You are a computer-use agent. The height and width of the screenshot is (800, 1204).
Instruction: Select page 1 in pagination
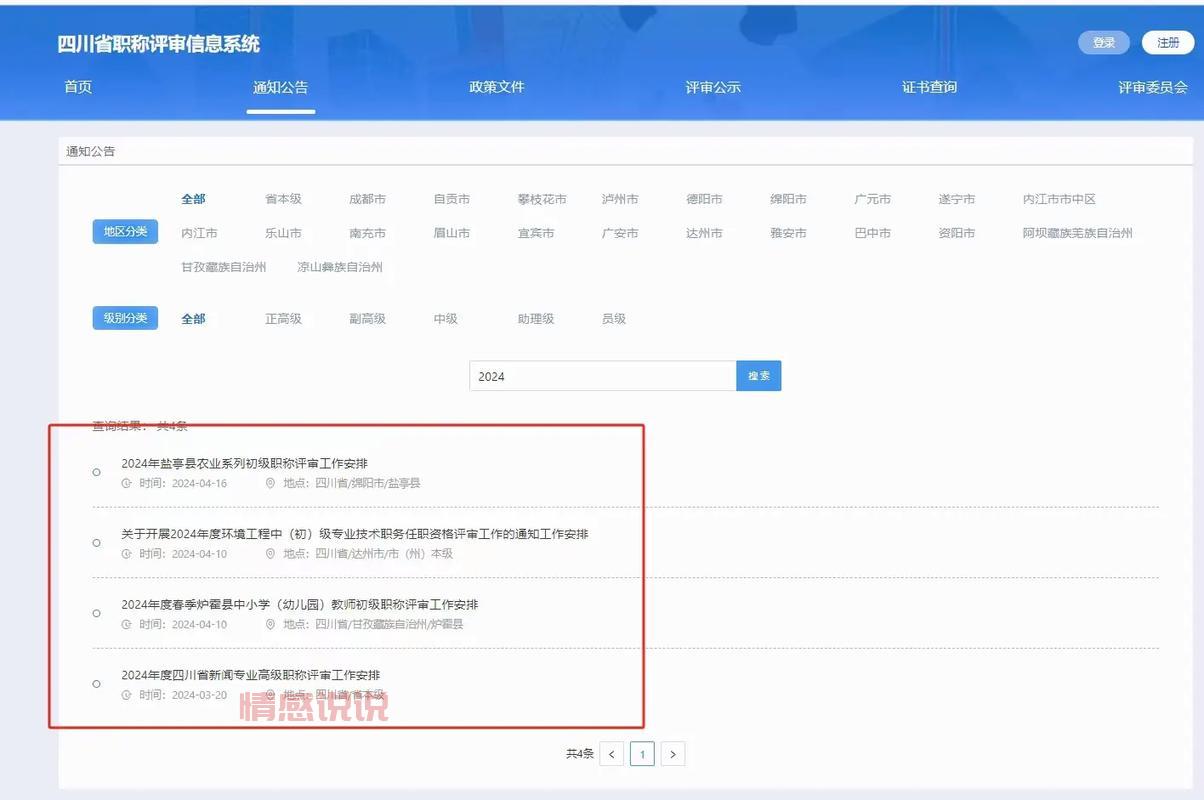[641, 753]
